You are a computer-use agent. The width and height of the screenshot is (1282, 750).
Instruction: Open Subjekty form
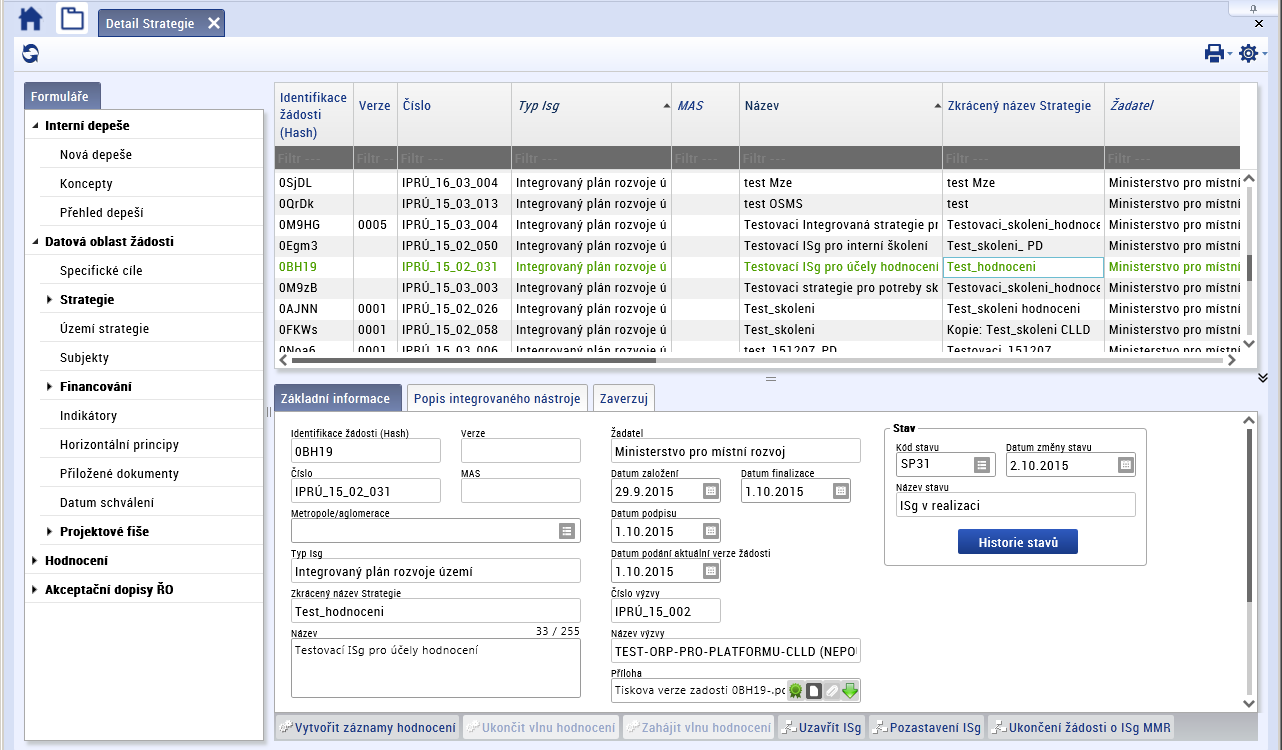(84, 358)
